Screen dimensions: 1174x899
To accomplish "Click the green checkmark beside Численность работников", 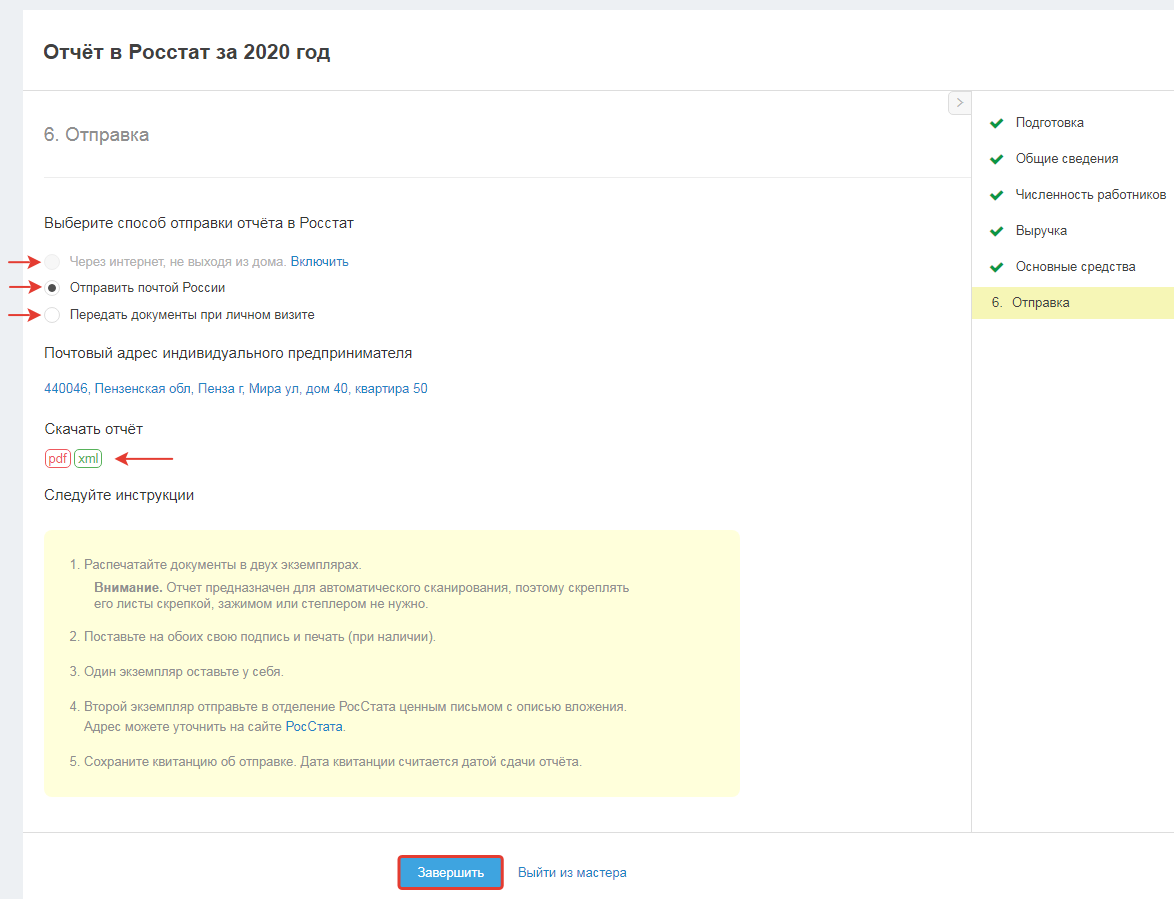I will click(996, 195).
